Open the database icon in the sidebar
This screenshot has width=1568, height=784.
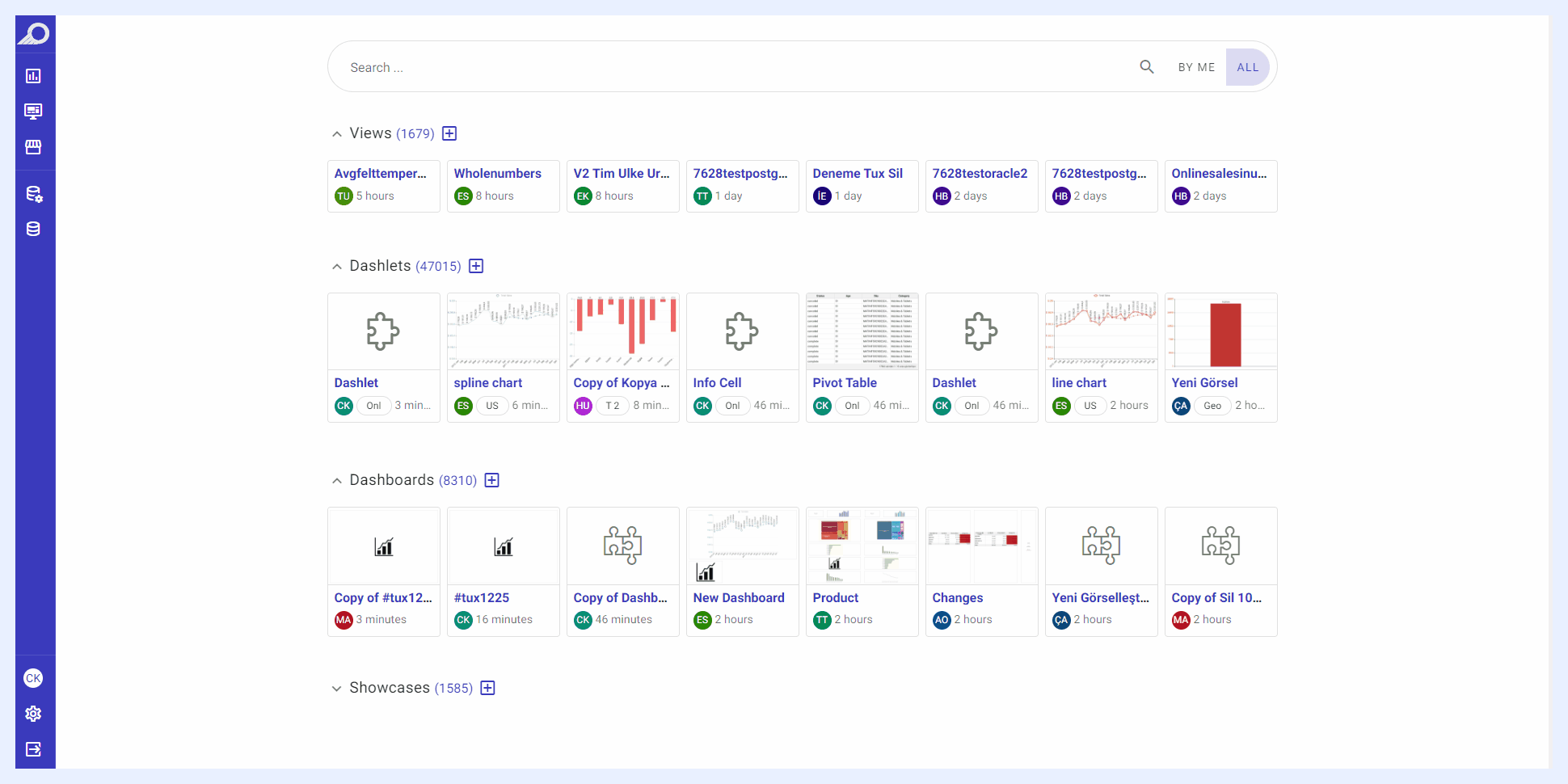33,229
